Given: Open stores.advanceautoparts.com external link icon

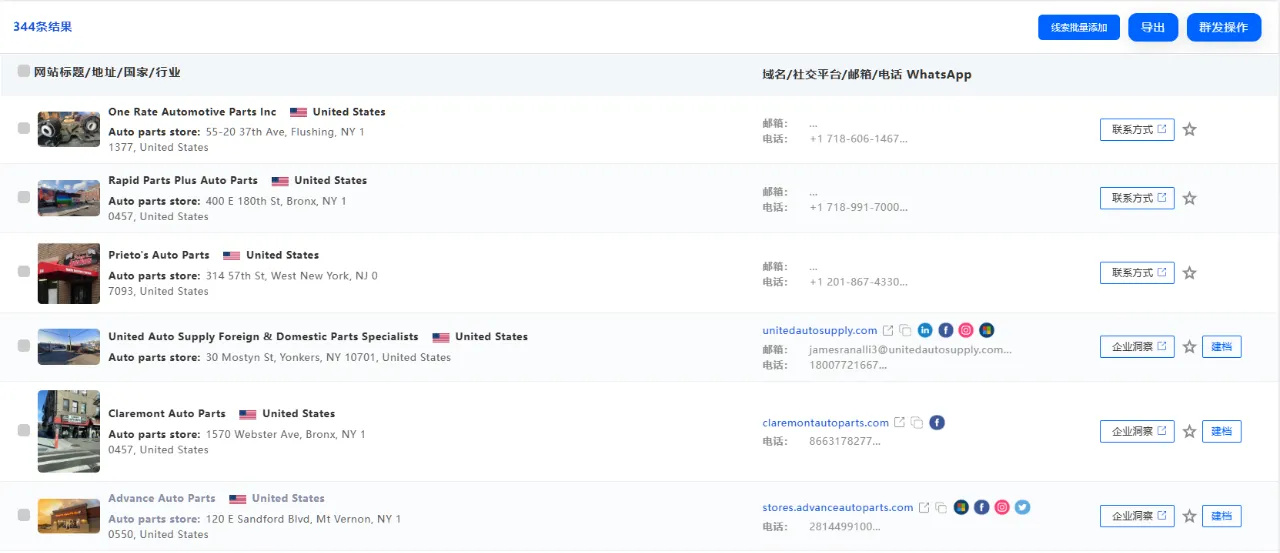Looking at the screenshot, I should 924,507.
